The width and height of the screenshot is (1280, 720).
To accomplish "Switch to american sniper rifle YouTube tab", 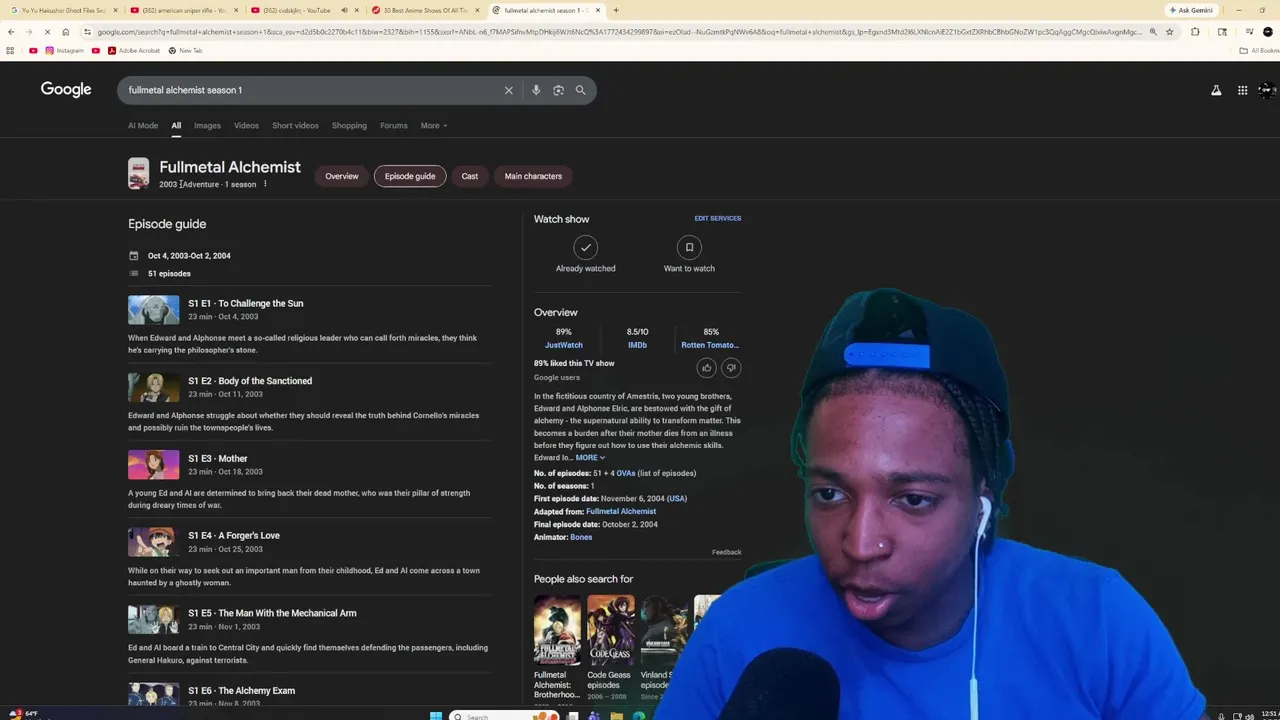I will point(186,10).
